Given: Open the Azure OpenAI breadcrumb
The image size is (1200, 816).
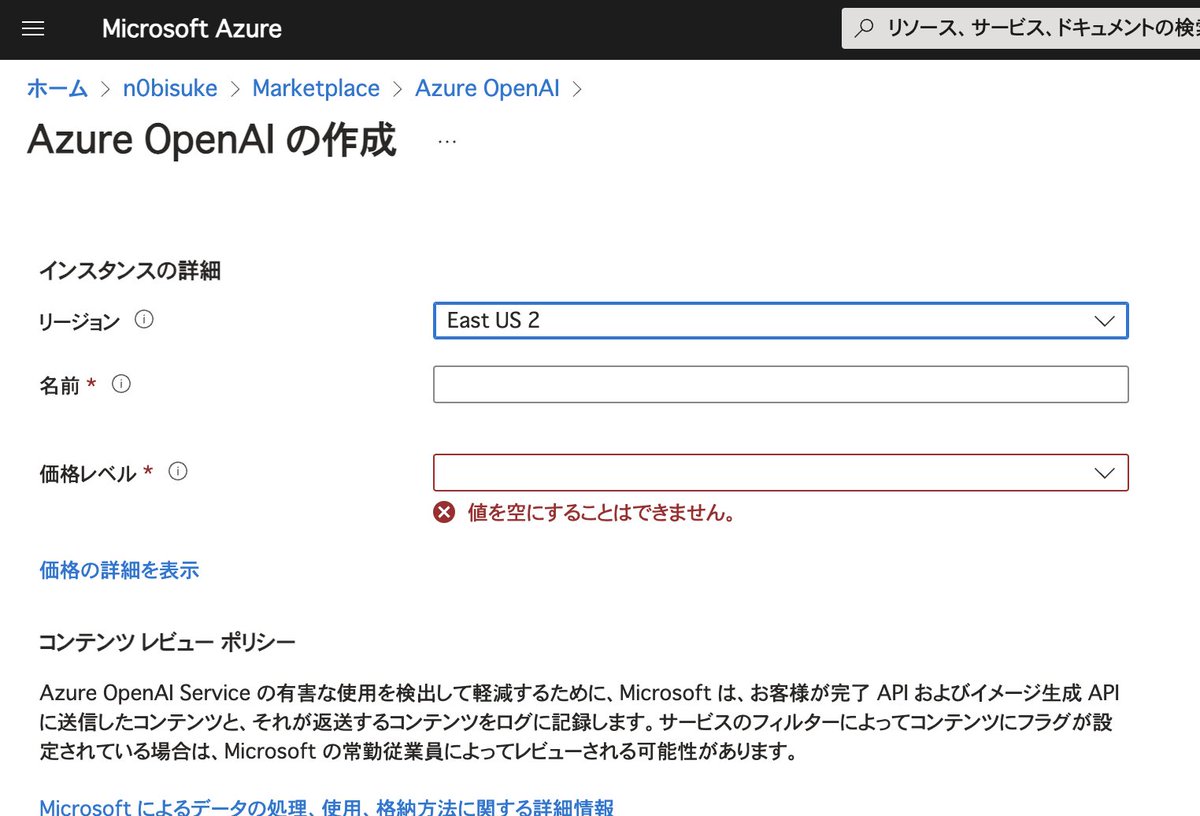Looking at the screenshot, I should (x=487, y=88).
